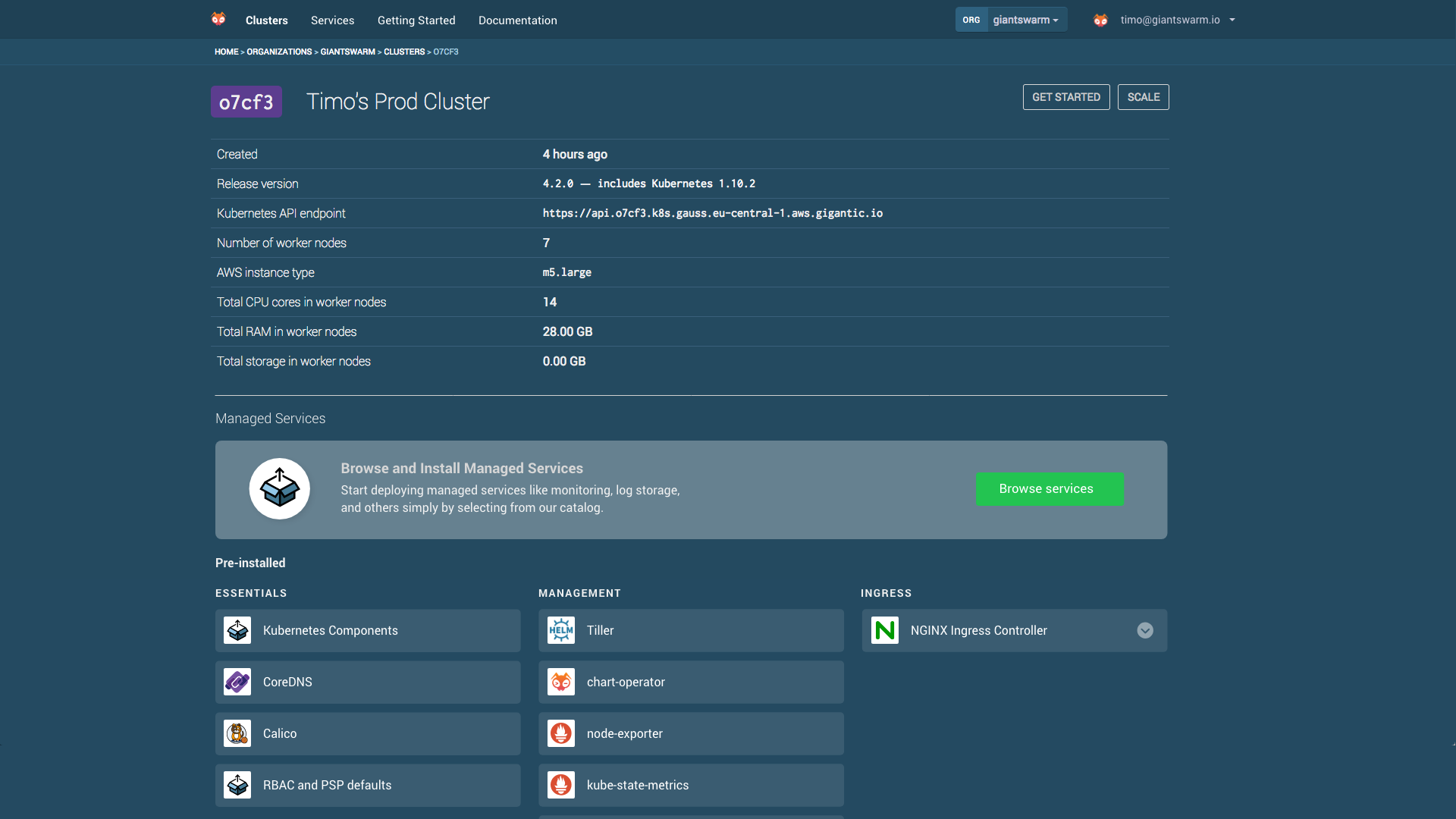Click the release version 4.2.0 value

click(649, 184)
